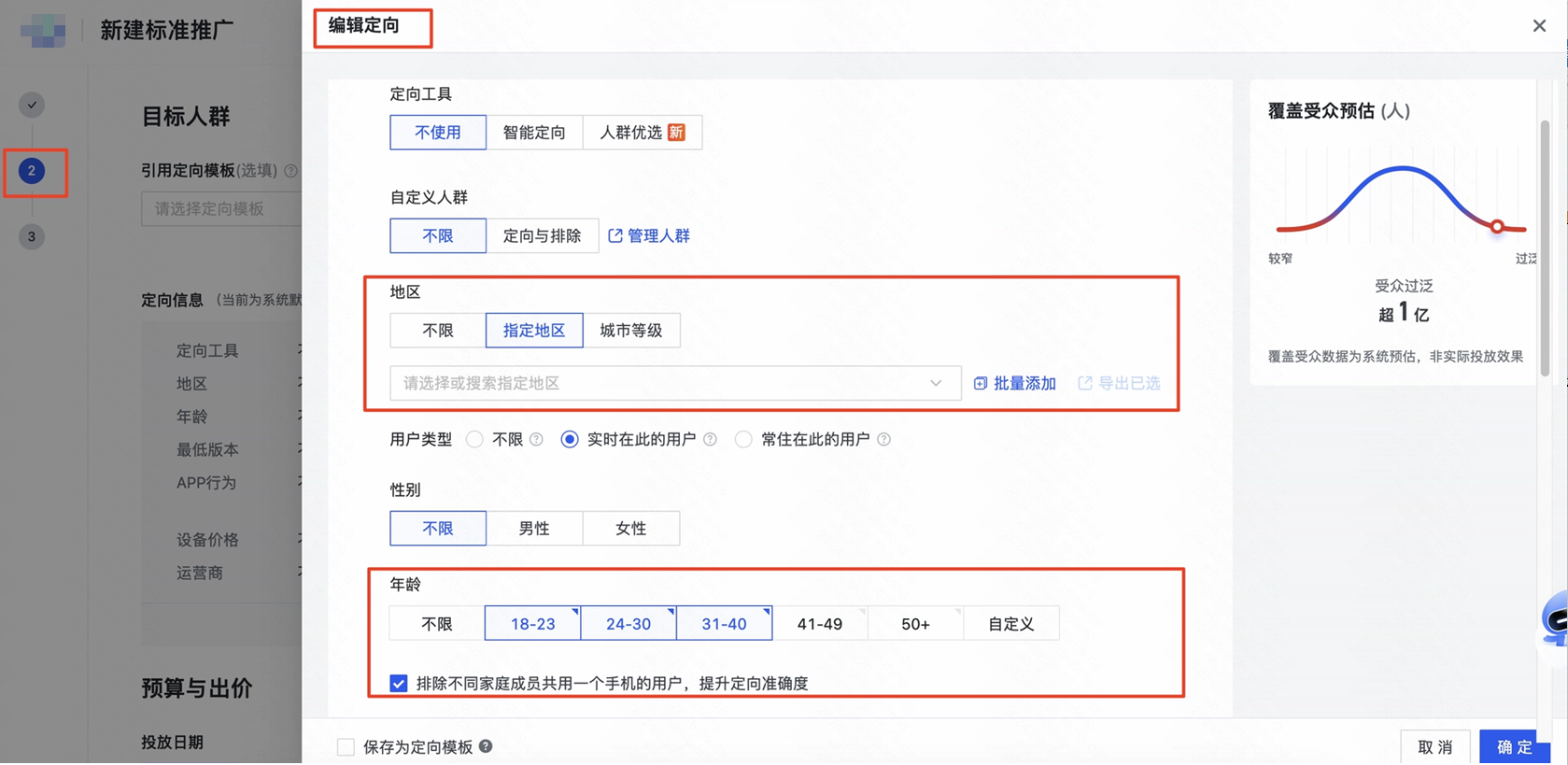Viewport: 1568px width, 765px height.
Task: Click help icon beside 不限 user type
Action: (536, 440)
